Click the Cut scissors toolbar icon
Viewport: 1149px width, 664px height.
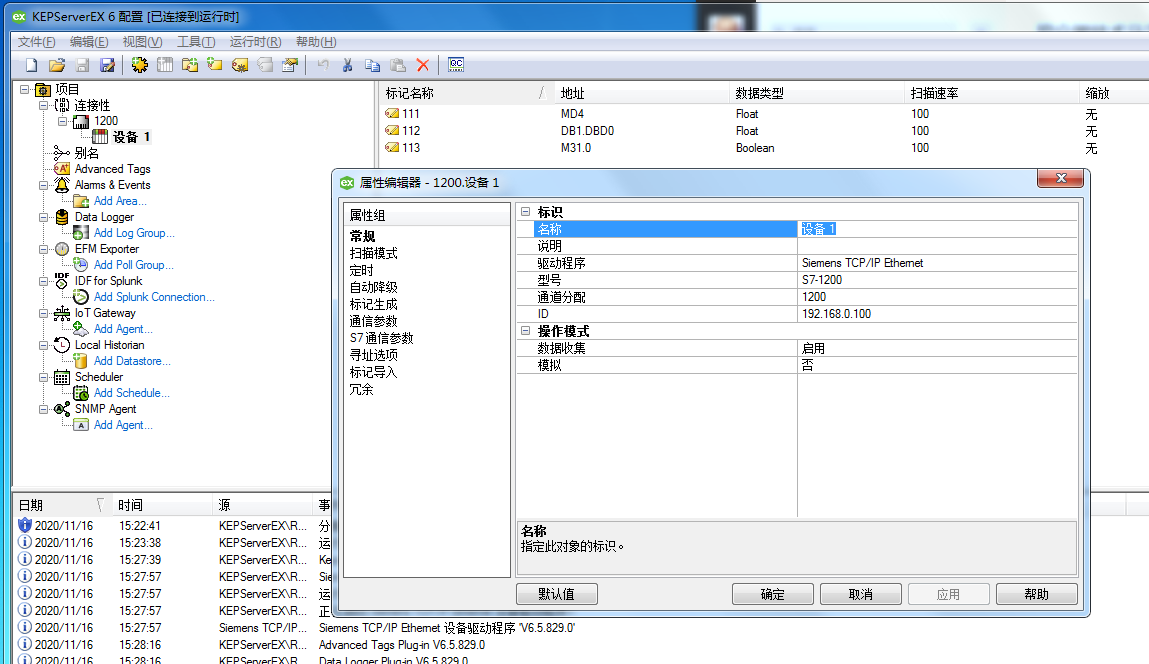[347, 65]
